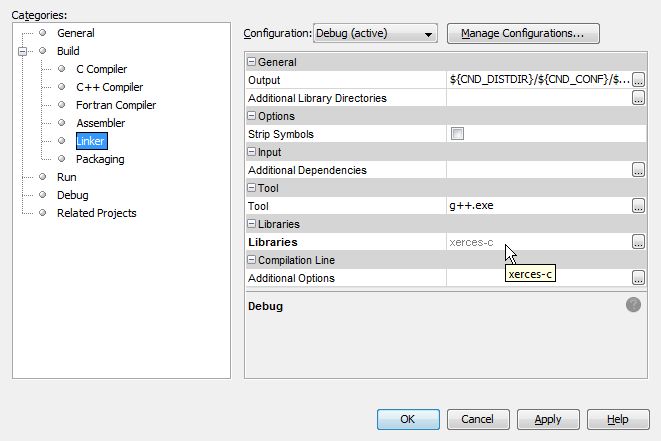
Task: Click the OK button
Action: click(407, 419)
